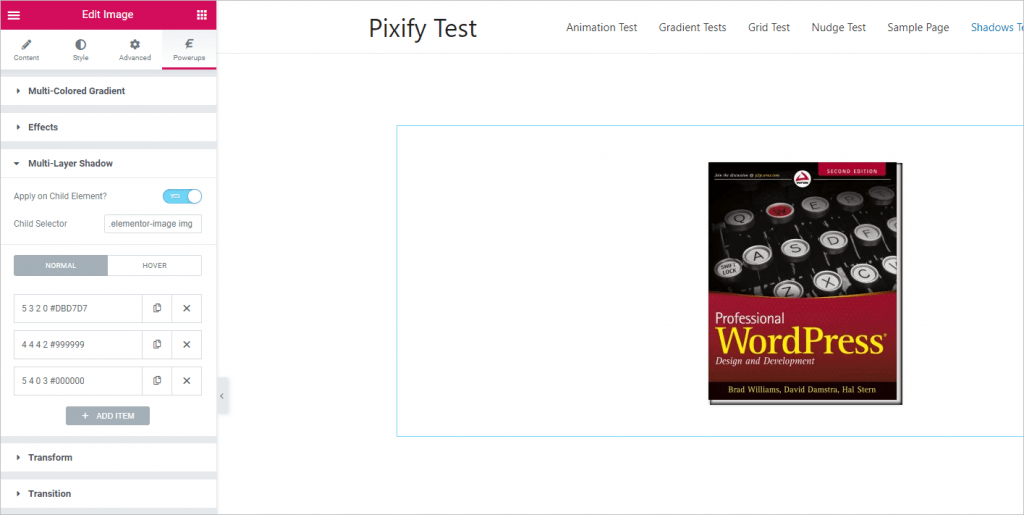1024x515 pixels.
Task: Open the widgets grid icon
Action: 201,15
